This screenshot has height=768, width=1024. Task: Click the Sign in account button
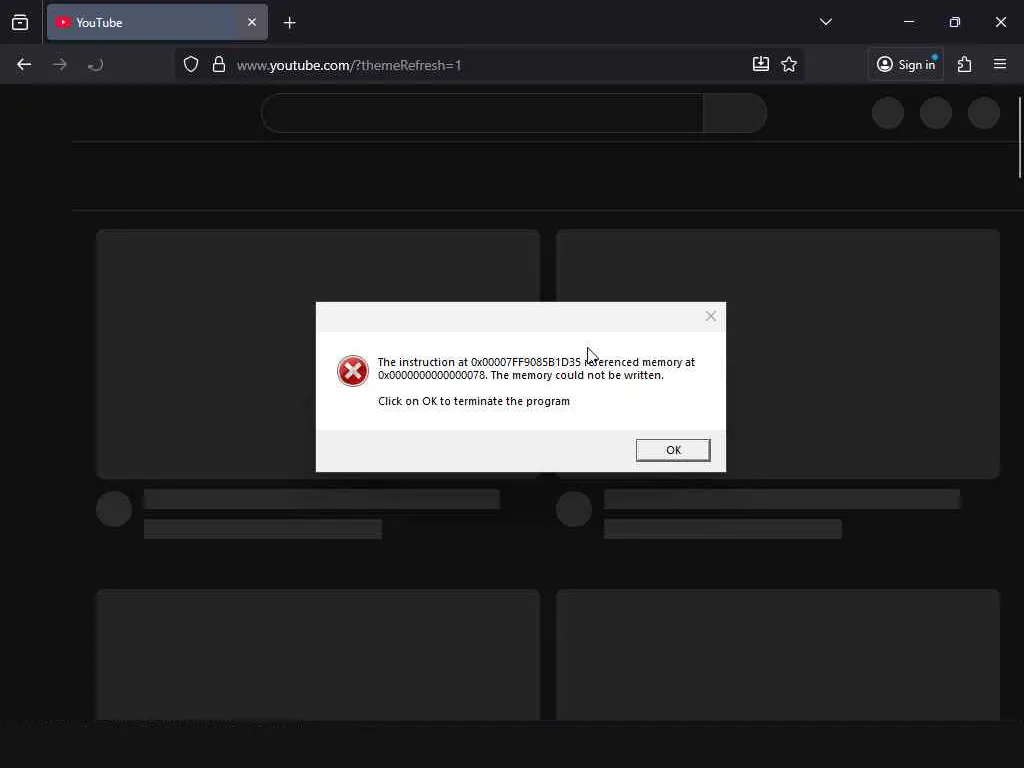tap(906, 64)
